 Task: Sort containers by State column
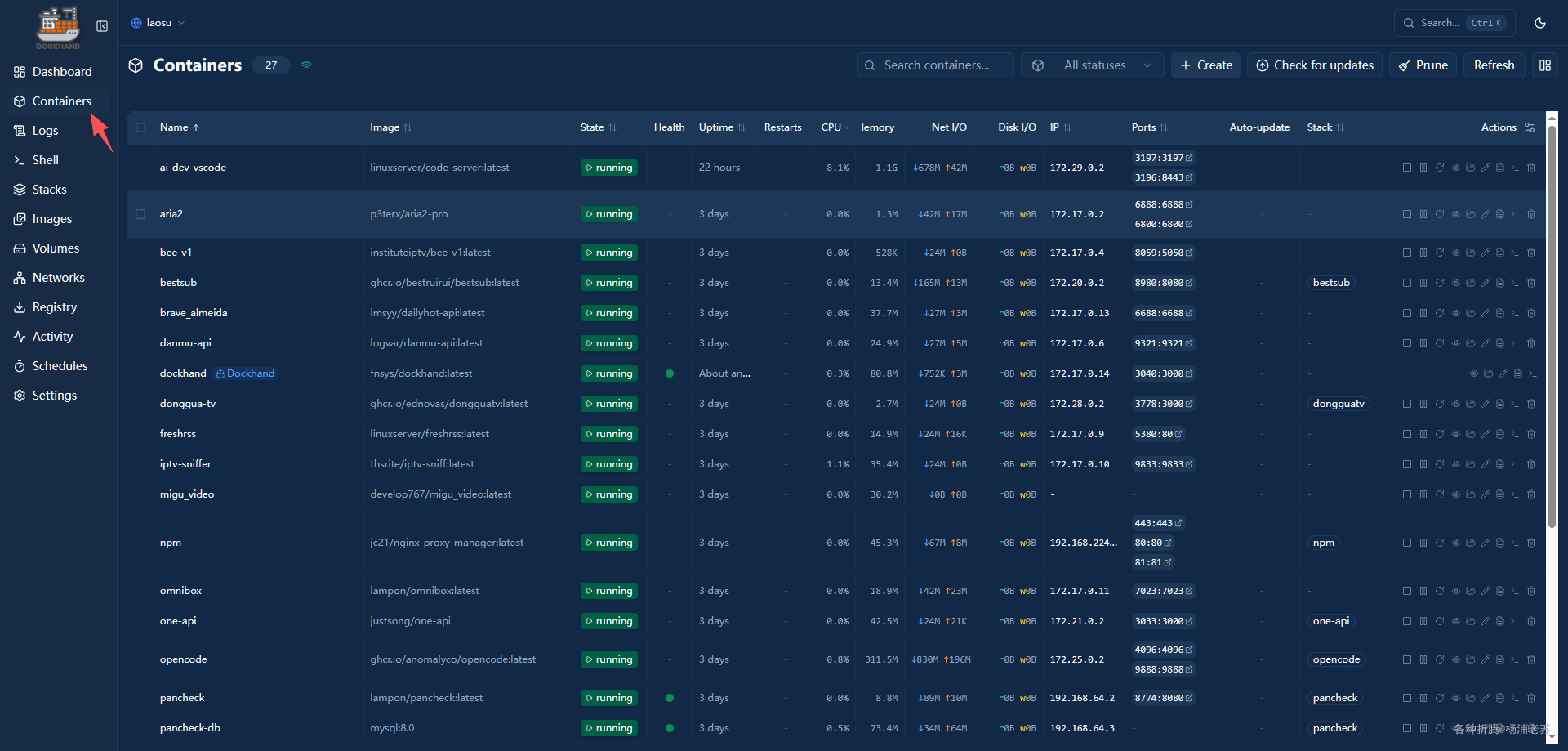click(x=598, y=127)
